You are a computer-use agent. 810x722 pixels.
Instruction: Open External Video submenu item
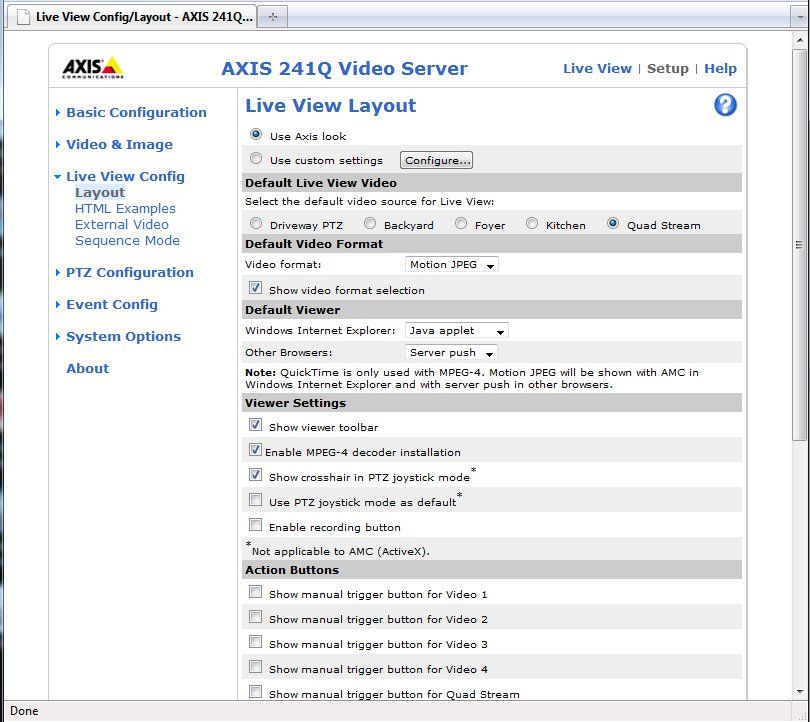coord(121,225)
